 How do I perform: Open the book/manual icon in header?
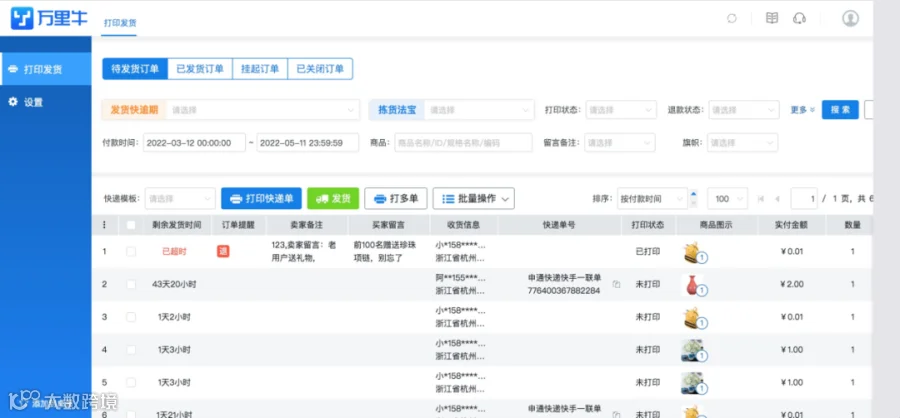pyautogui.click(x=772, y=18)
